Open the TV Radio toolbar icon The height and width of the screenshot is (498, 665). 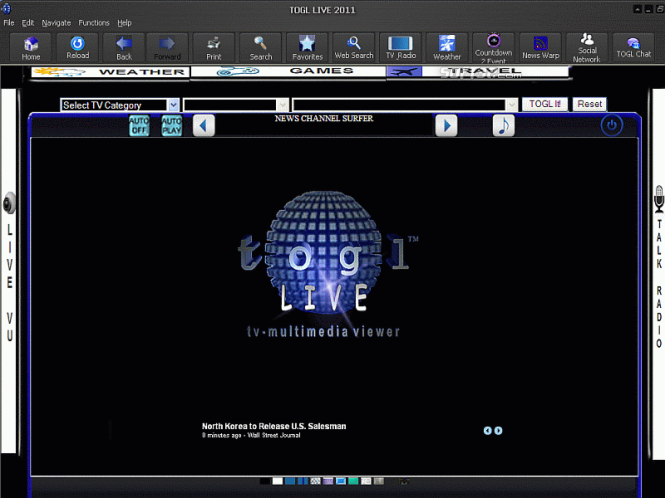(401, 48)
